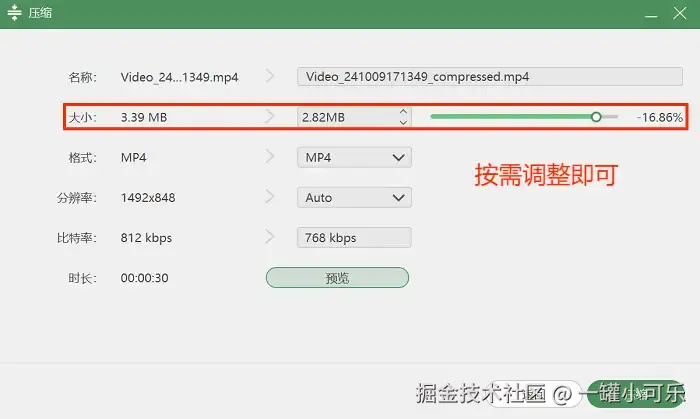Close the 压缩 compression dialog

pos(679,13)
